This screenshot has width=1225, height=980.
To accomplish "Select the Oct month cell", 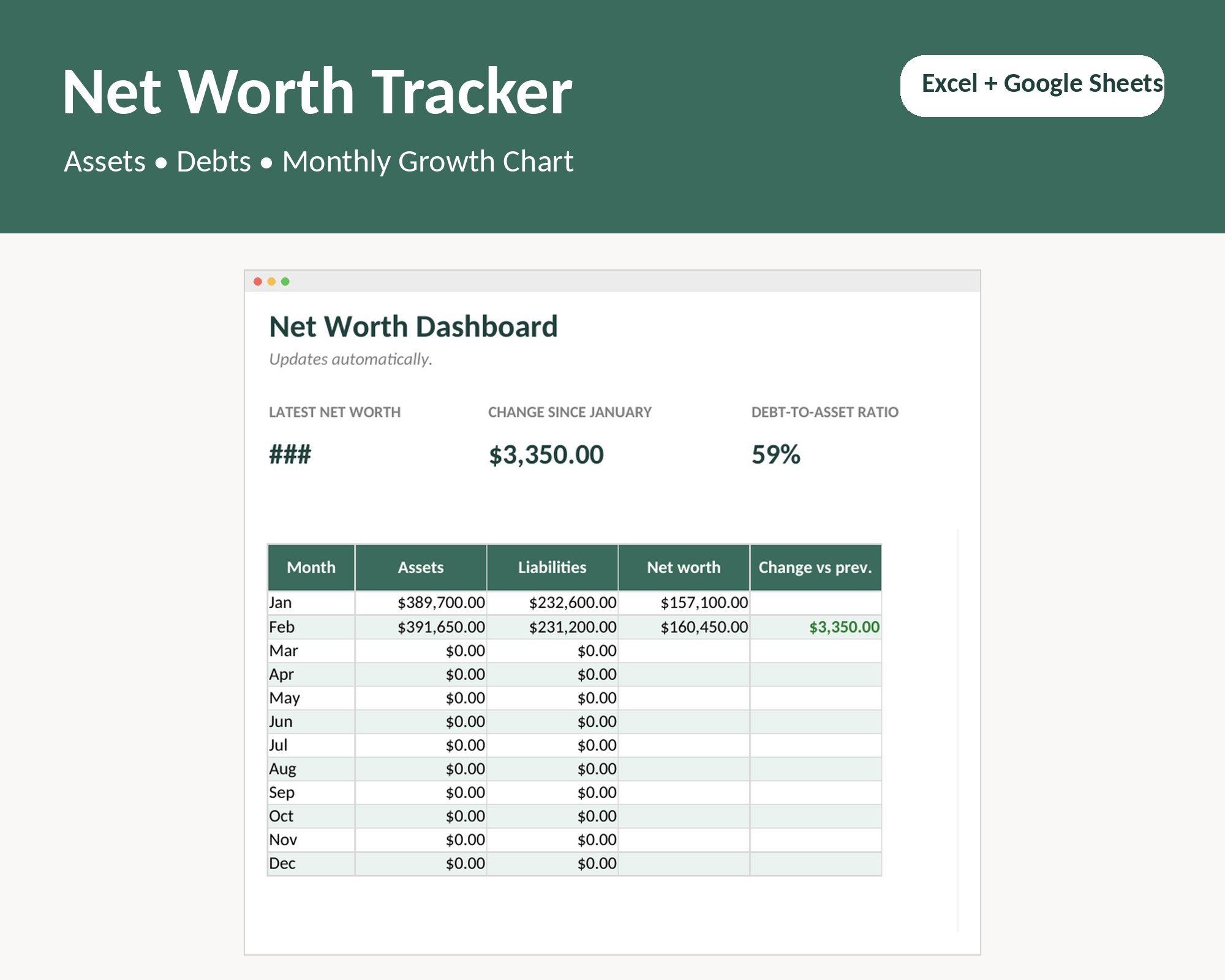I will [311, 816].
